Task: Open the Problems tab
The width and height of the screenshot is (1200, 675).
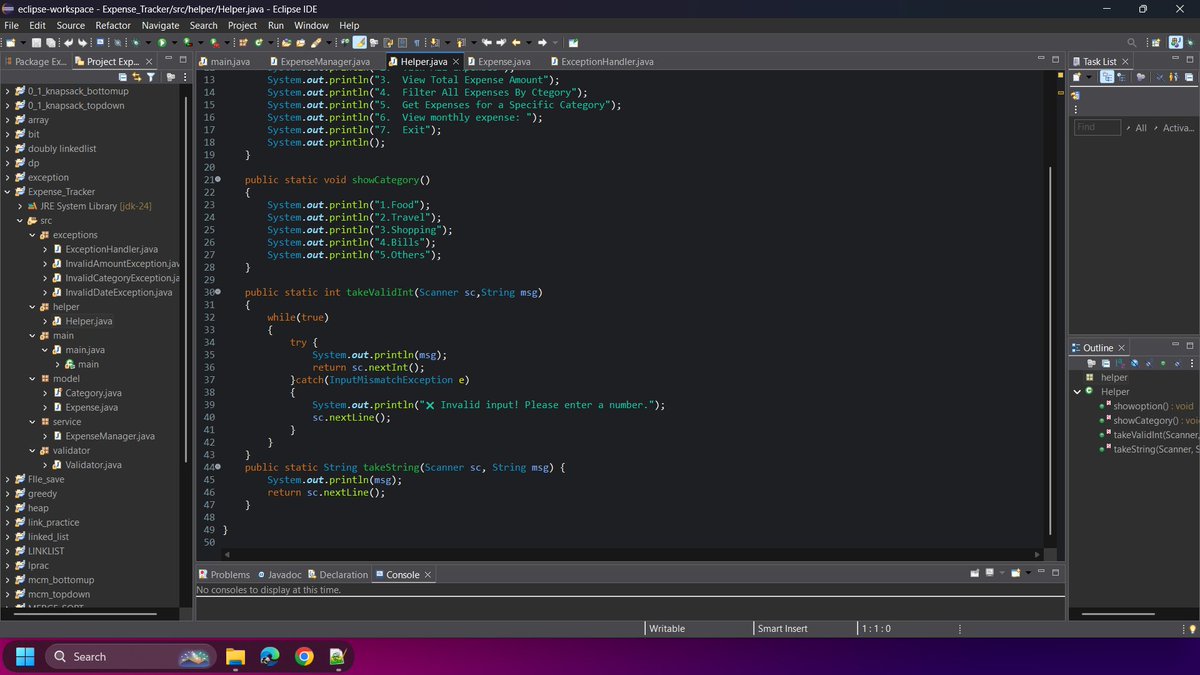Action: pos(224,575)
